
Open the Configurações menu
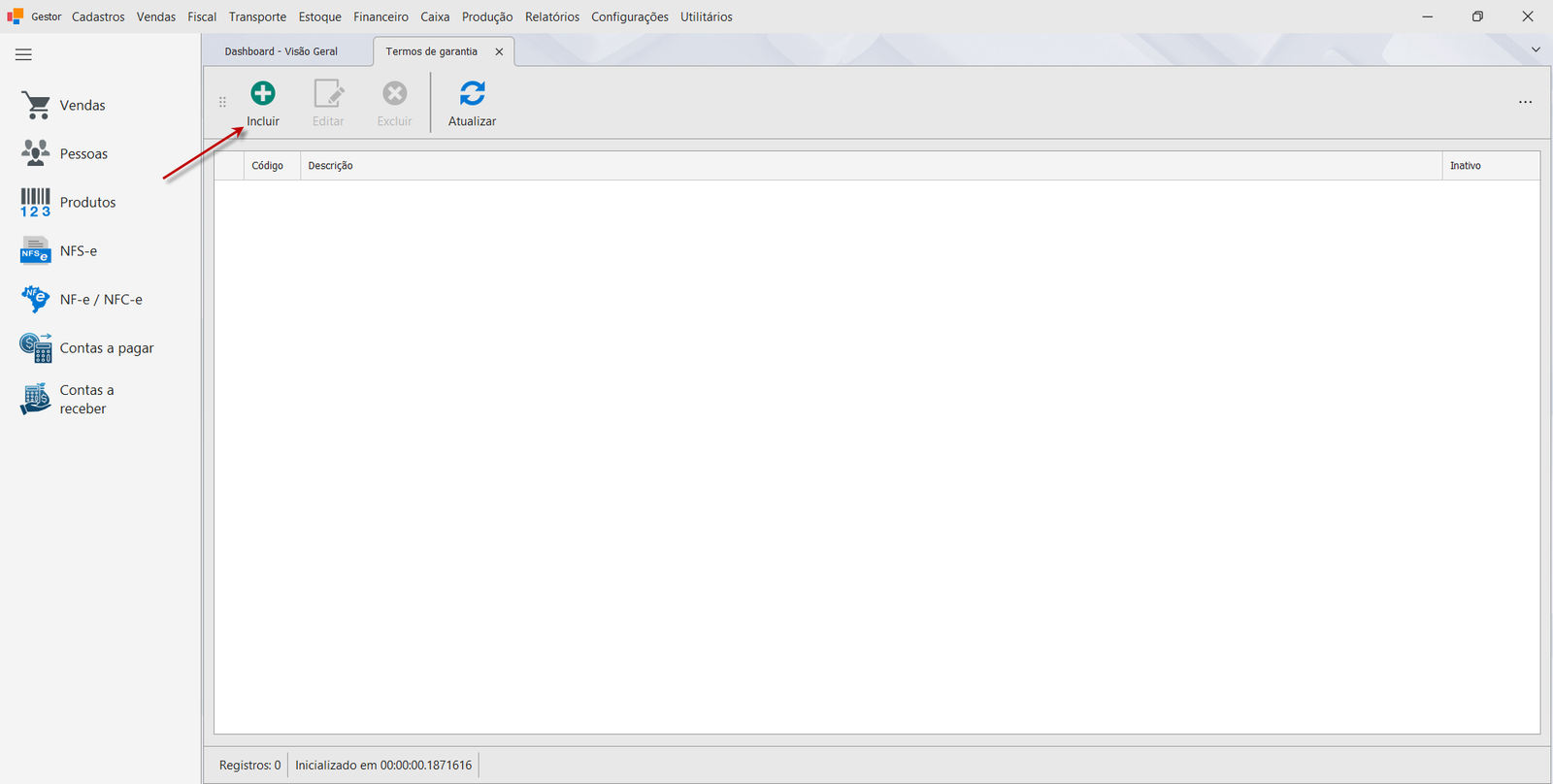point(630,16)
